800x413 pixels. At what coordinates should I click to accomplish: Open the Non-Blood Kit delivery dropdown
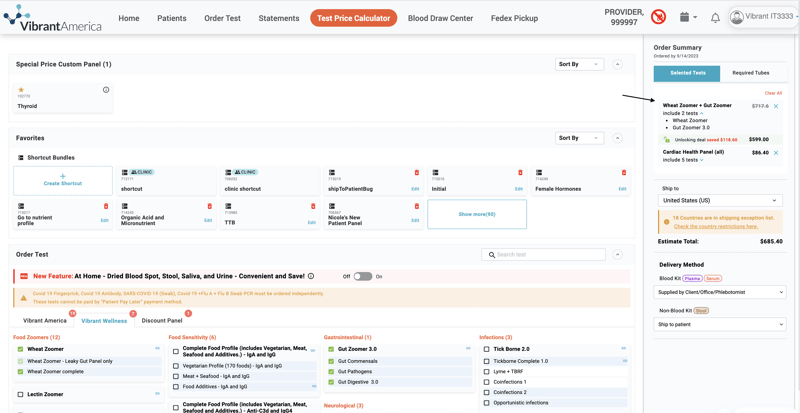(720, 324)
